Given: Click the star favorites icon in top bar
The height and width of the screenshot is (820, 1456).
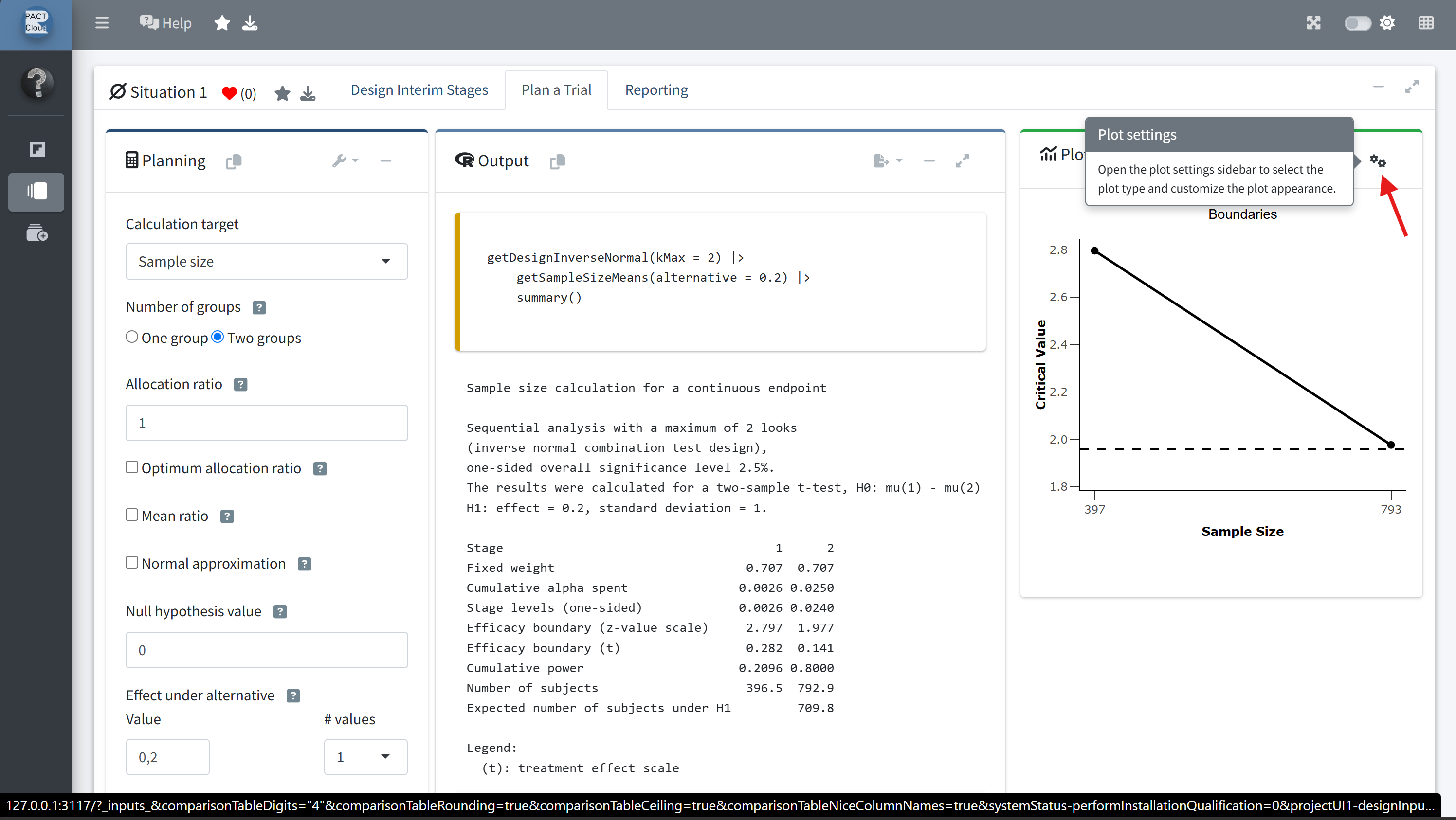Looking at the screenshot, I should point(222,22).
